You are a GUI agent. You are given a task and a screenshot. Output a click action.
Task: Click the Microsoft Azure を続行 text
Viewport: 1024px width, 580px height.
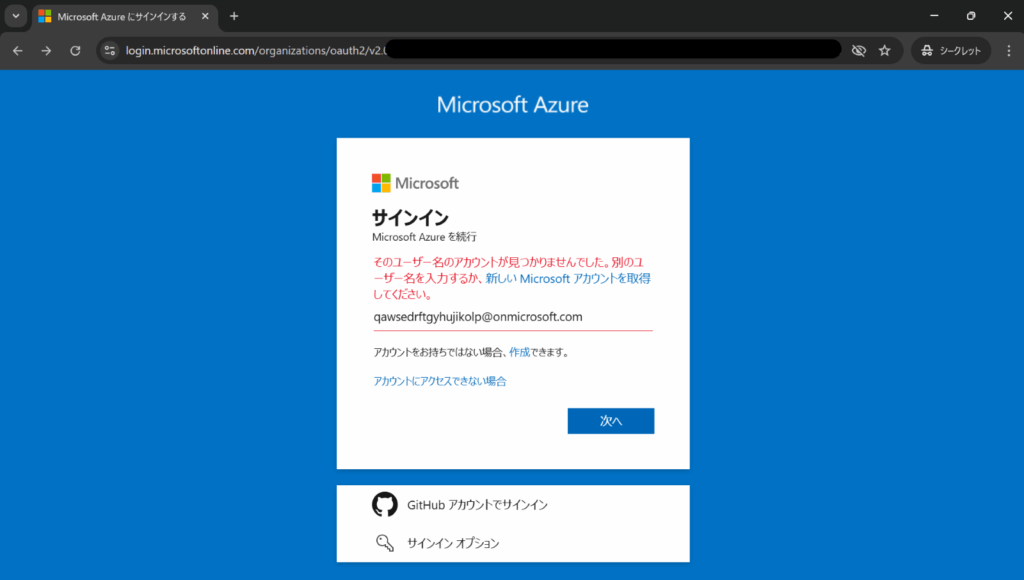[x=424, y=237]
